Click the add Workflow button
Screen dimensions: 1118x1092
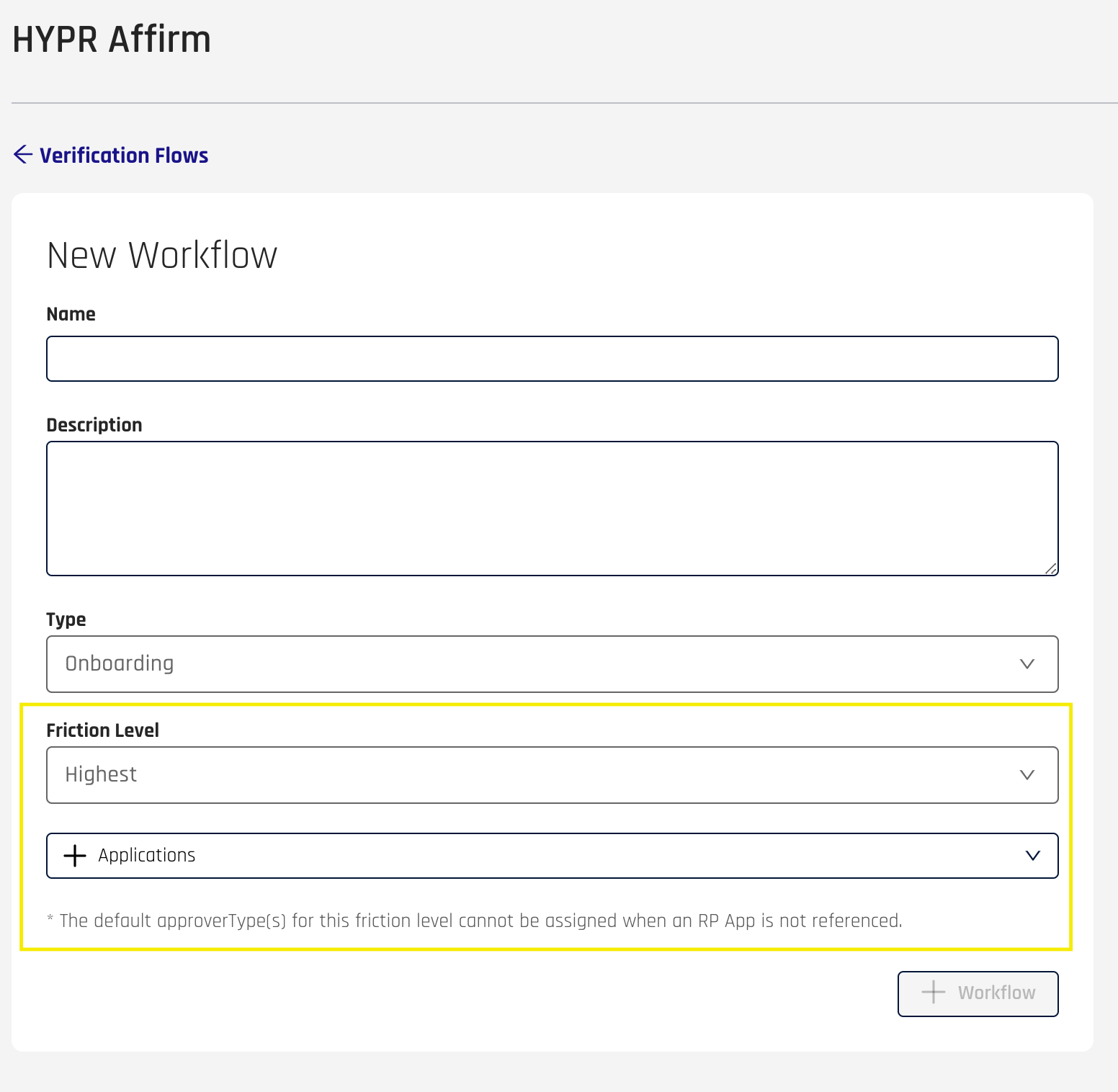point(978,993)
